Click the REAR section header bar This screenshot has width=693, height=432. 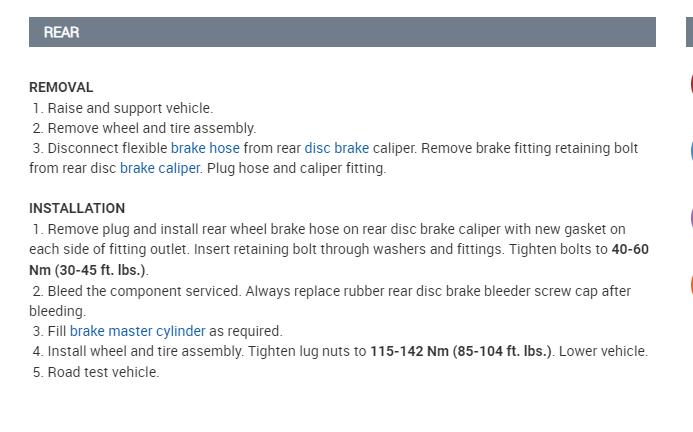click(x=342, y=32)
